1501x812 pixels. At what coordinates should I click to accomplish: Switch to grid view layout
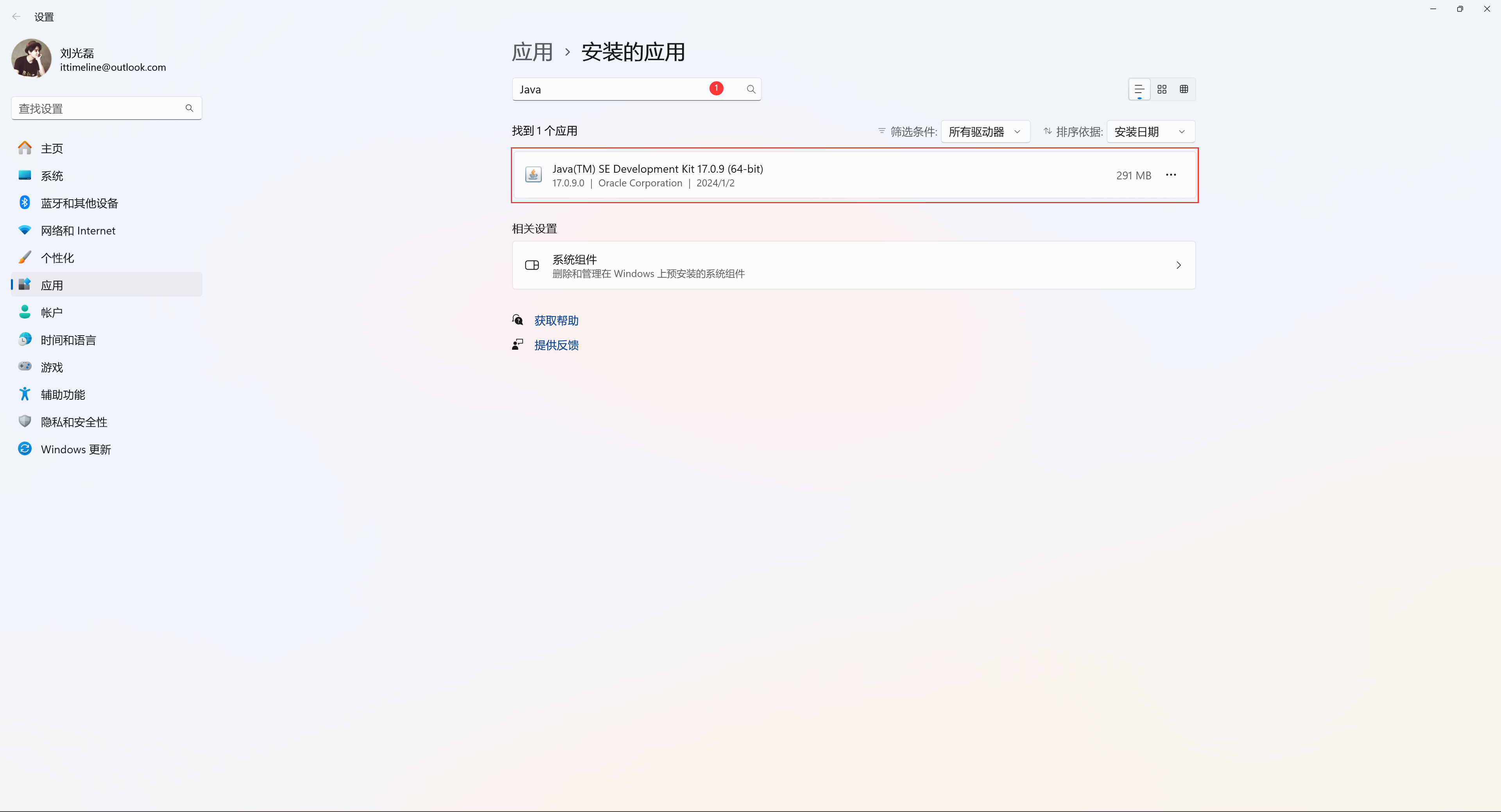[x=1162, y=89]
